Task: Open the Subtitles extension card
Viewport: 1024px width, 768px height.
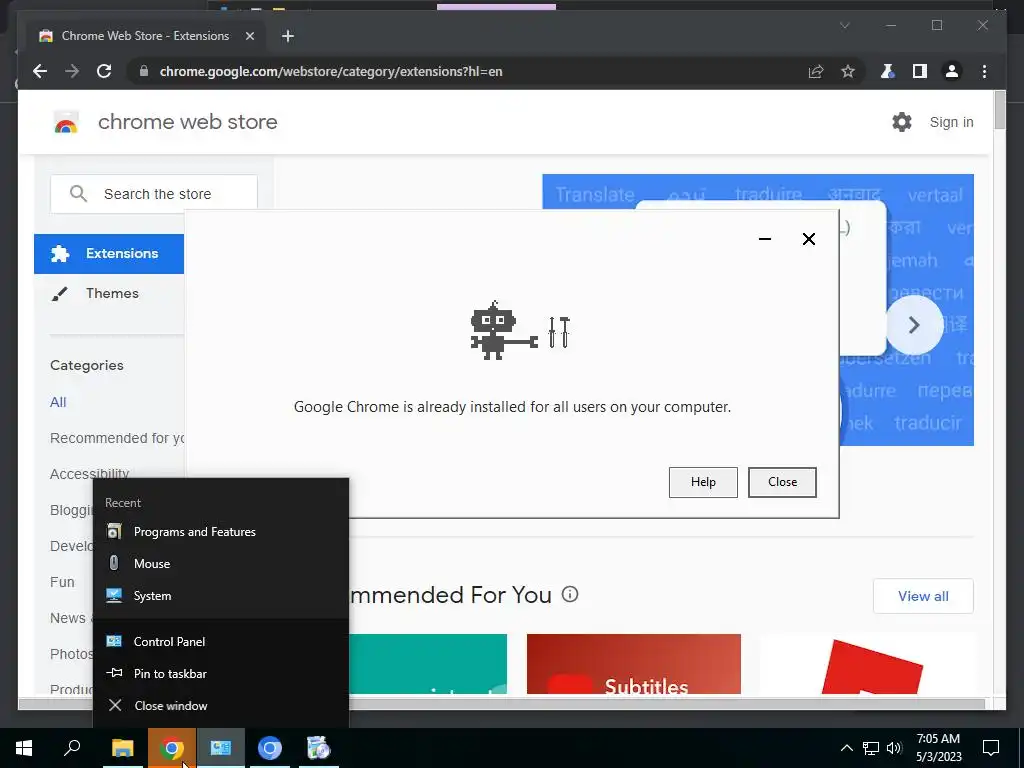Action: [633, 664]
